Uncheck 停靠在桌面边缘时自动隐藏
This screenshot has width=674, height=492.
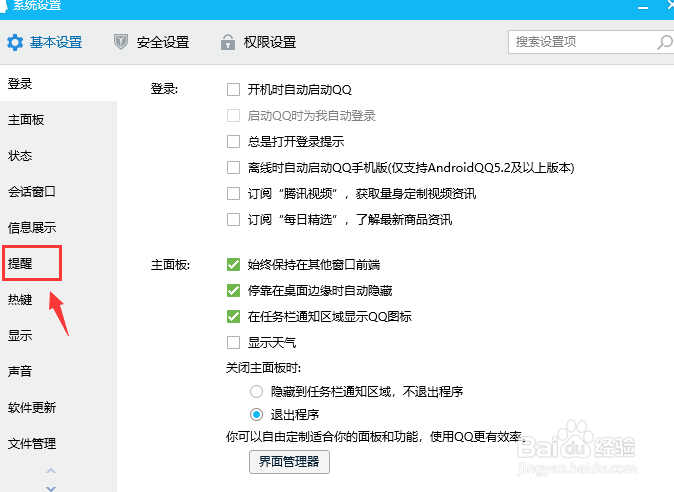233,291
